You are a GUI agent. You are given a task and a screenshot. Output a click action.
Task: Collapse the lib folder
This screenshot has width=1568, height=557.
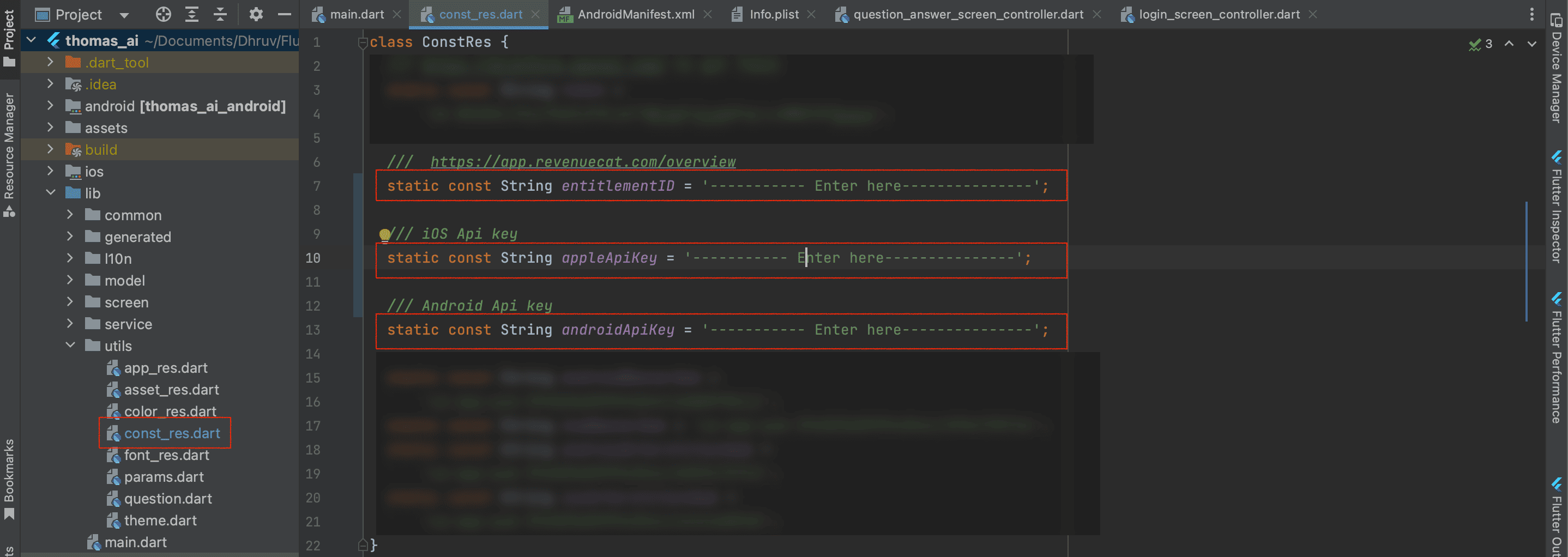[51, 193]
